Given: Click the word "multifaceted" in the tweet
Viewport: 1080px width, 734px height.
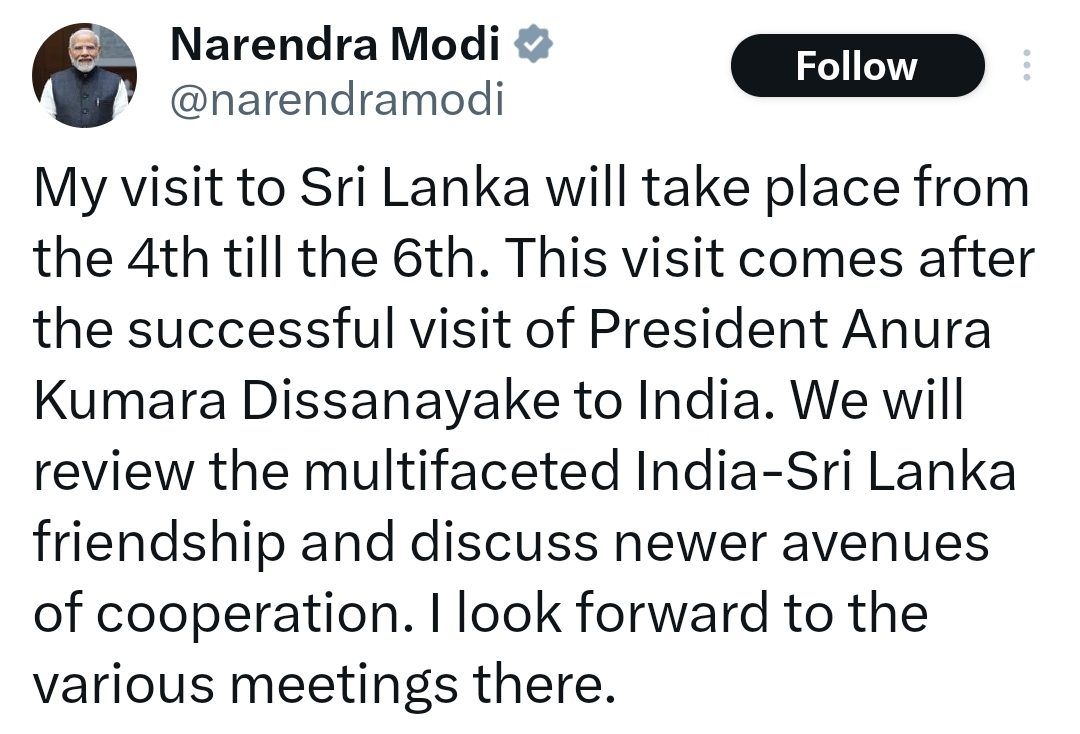Looking at the screenshot, I should point(462,472).
